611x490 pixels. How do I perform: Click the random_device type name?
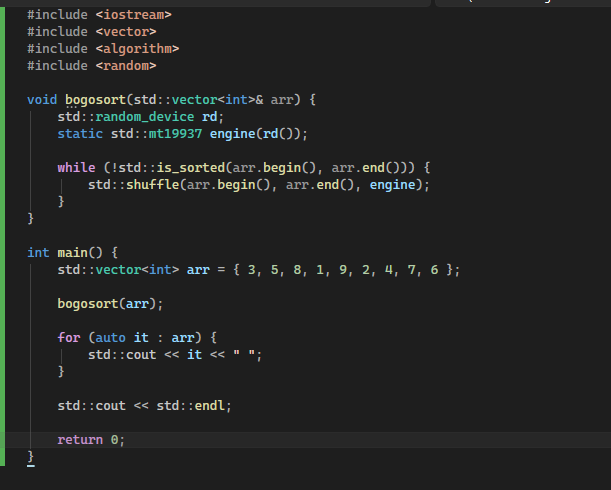coord(145,117)
